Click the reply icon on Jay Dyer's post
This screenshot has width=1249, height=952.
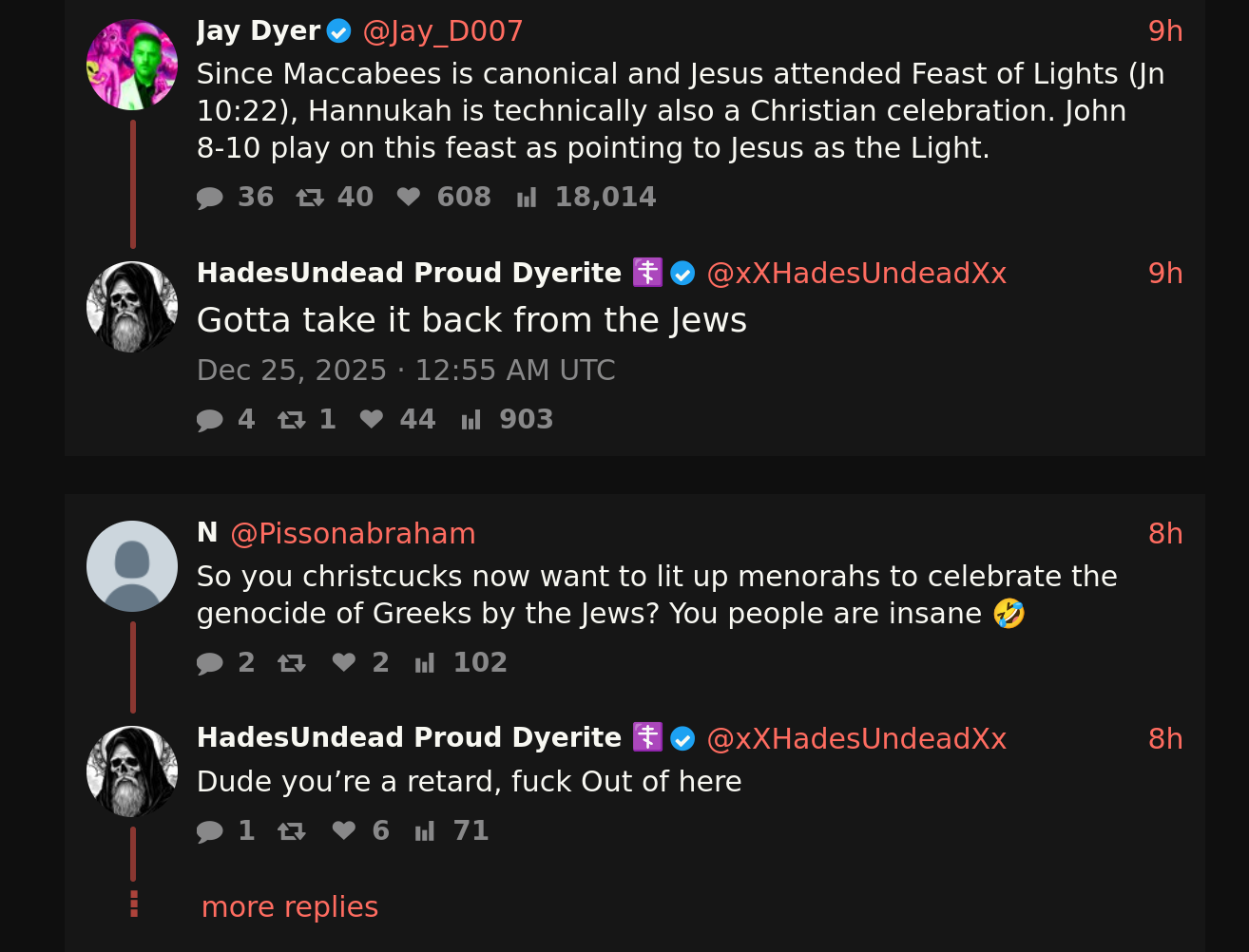pyautogui.click(x=210, y=198)
